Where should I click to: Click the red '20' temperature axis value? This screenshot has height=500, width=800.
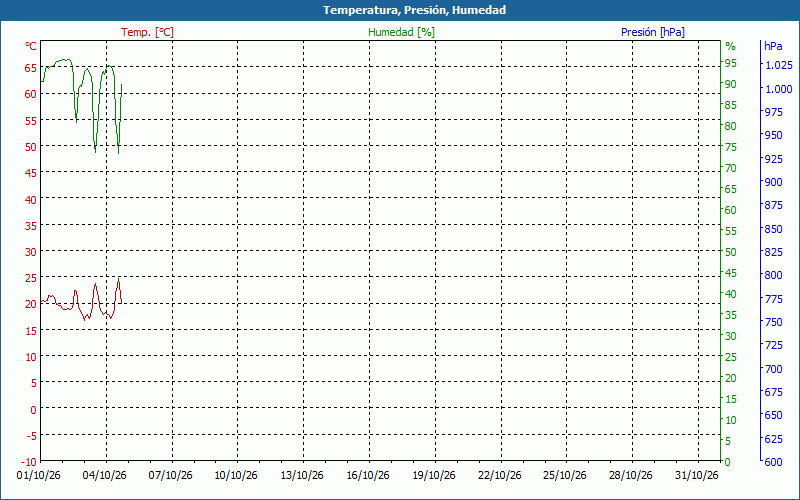(x=31, y=304)
